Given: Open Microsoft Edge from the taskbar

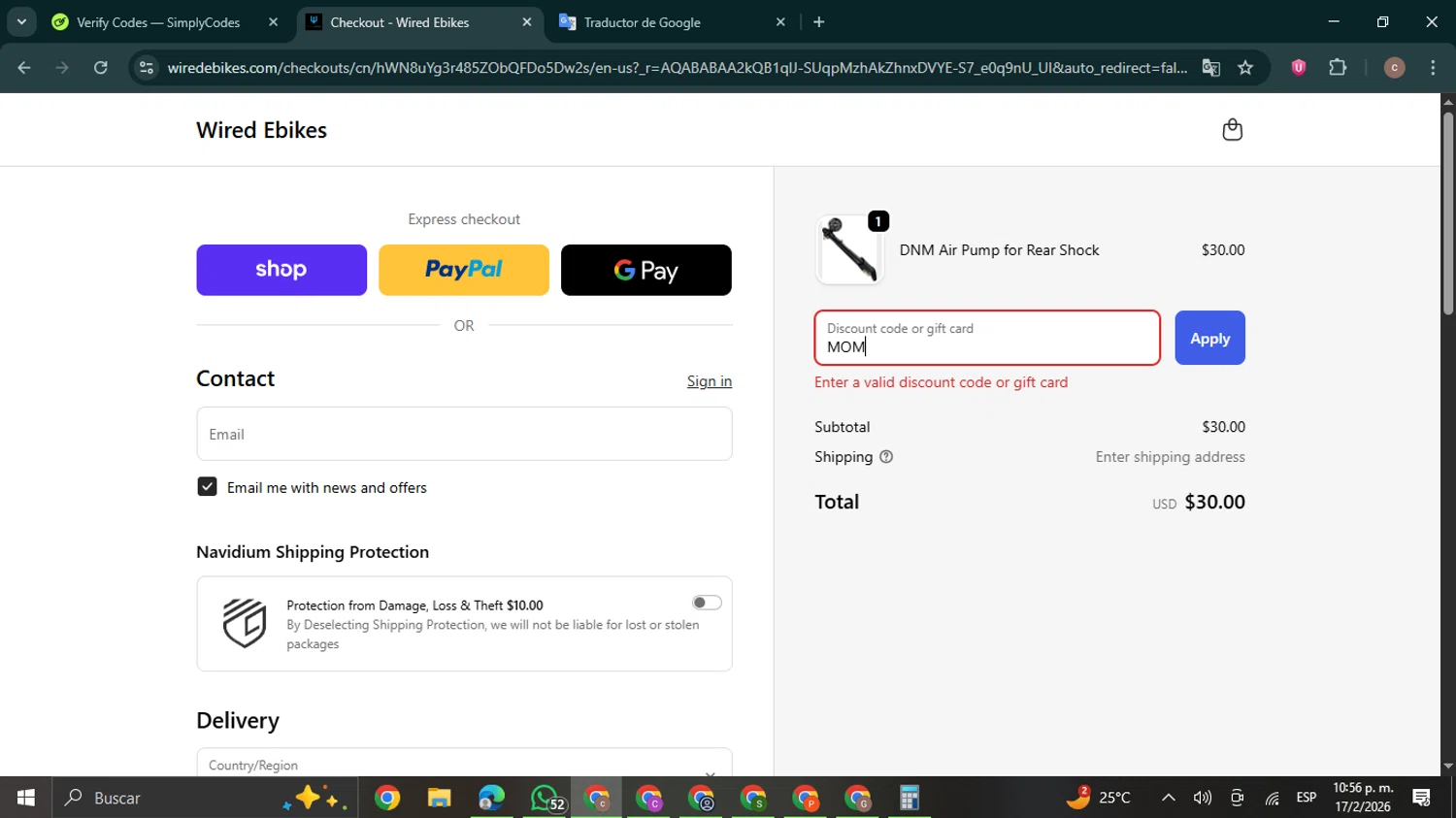Looking at the screenshot, I should coord(491,798).
